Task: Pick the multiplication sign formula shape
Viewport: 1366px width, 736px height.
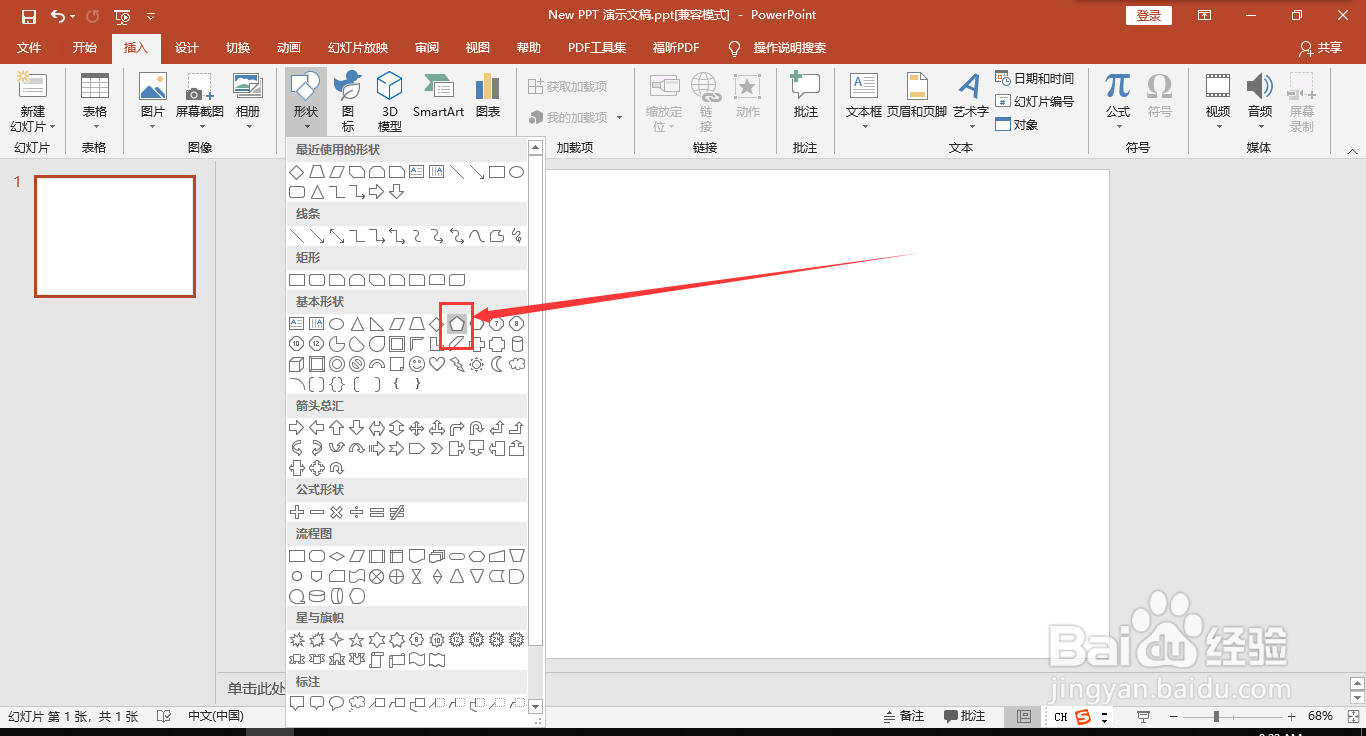Action: 337,512
